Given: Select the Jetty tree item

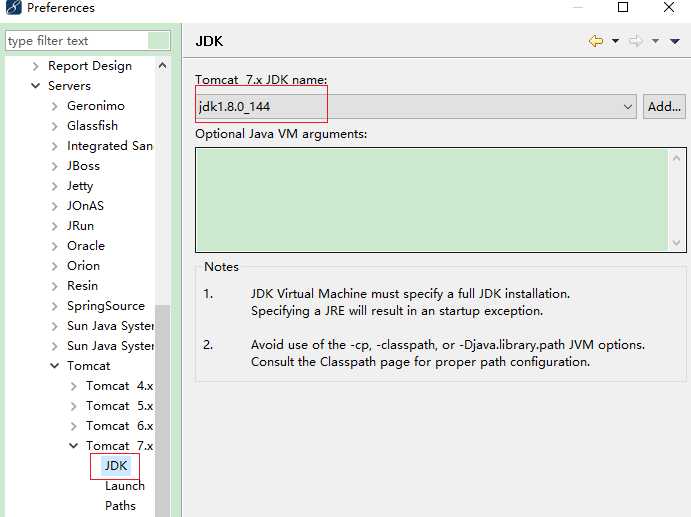Looking at the screenshot, I should [x=80, y=186].
